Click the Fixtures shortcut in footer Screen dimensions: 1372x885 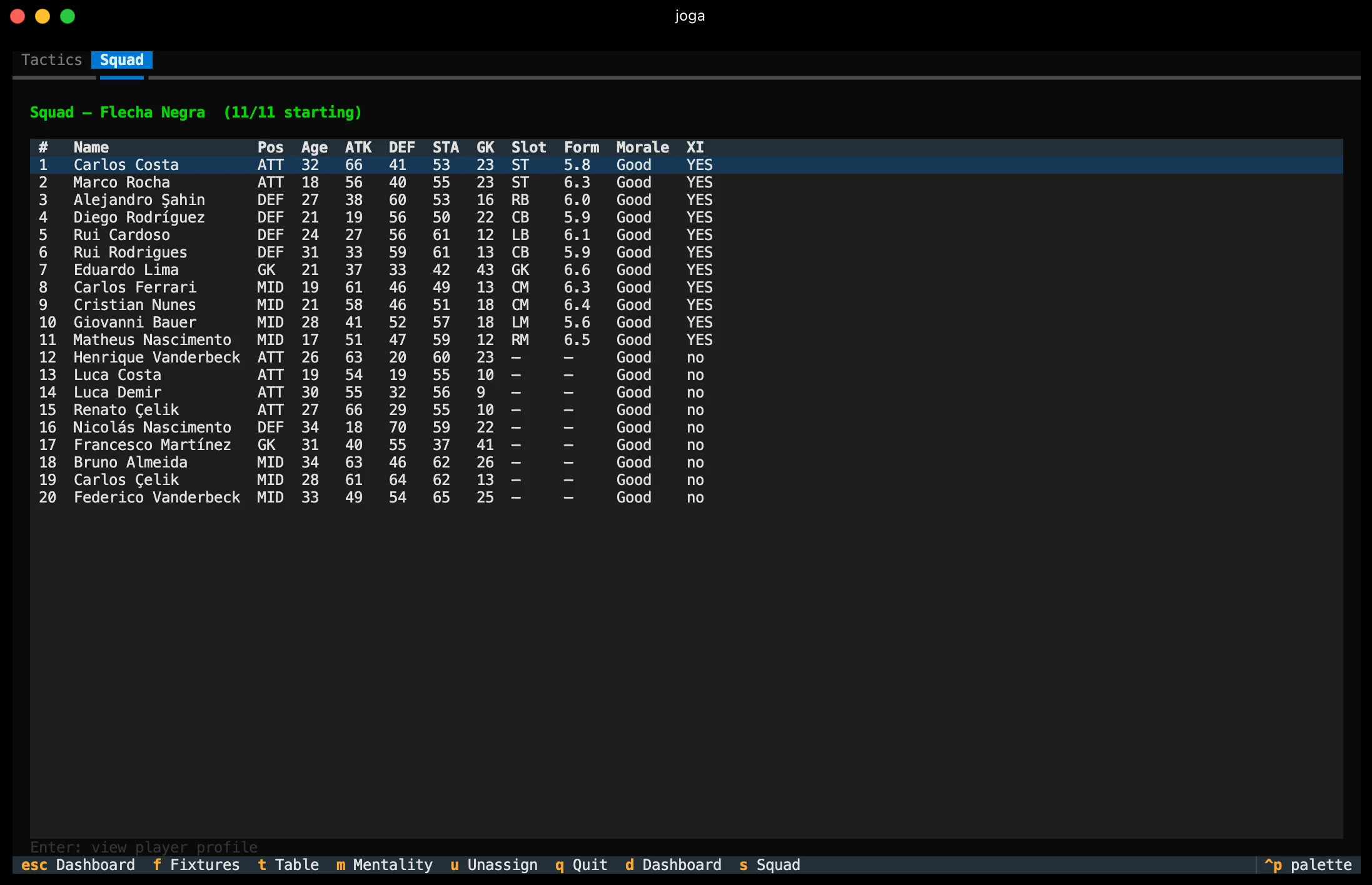point(196,865)
